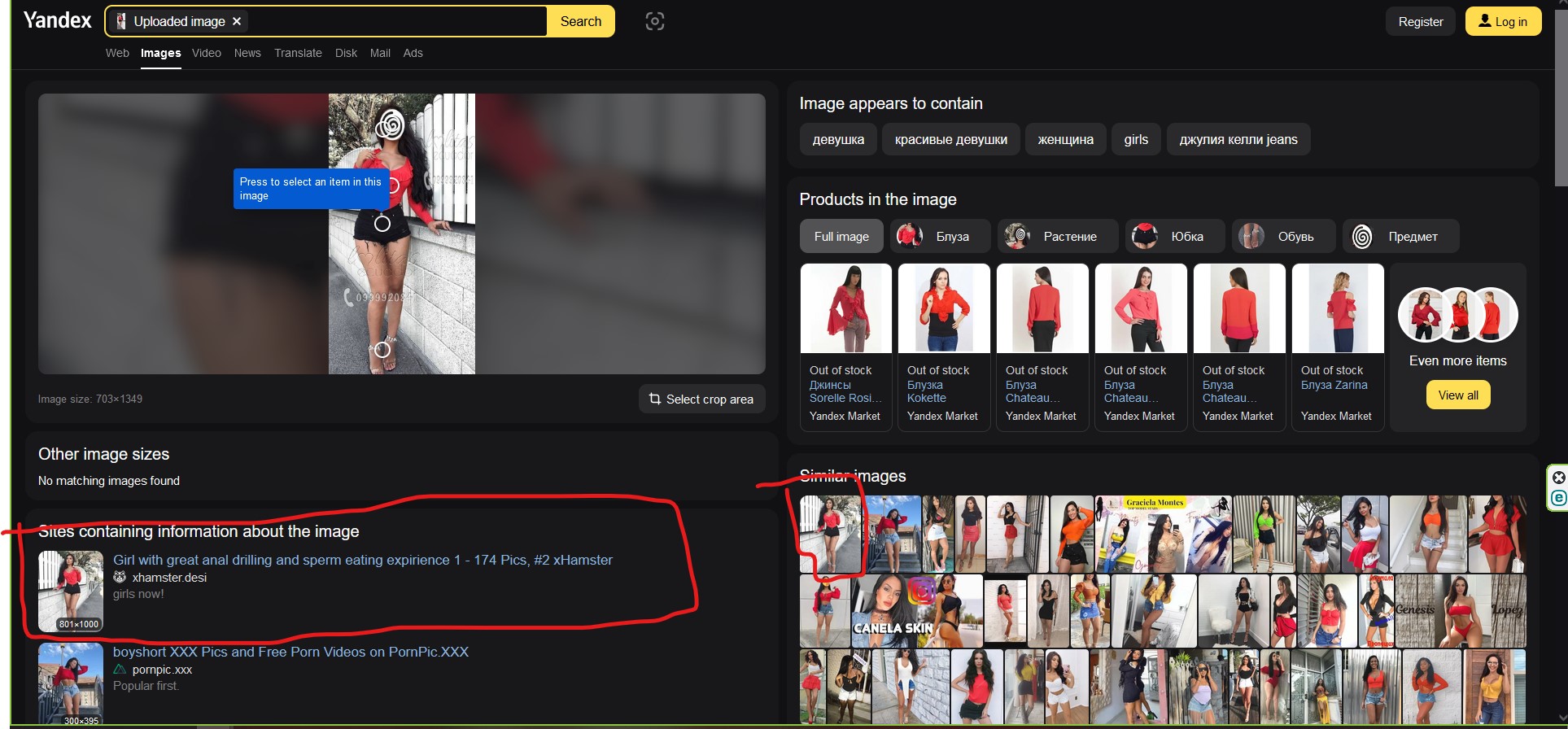Viewport: 1568px width, 729px height.
Task: Choose the Предмет product filter
Action: coord(1400,236)
